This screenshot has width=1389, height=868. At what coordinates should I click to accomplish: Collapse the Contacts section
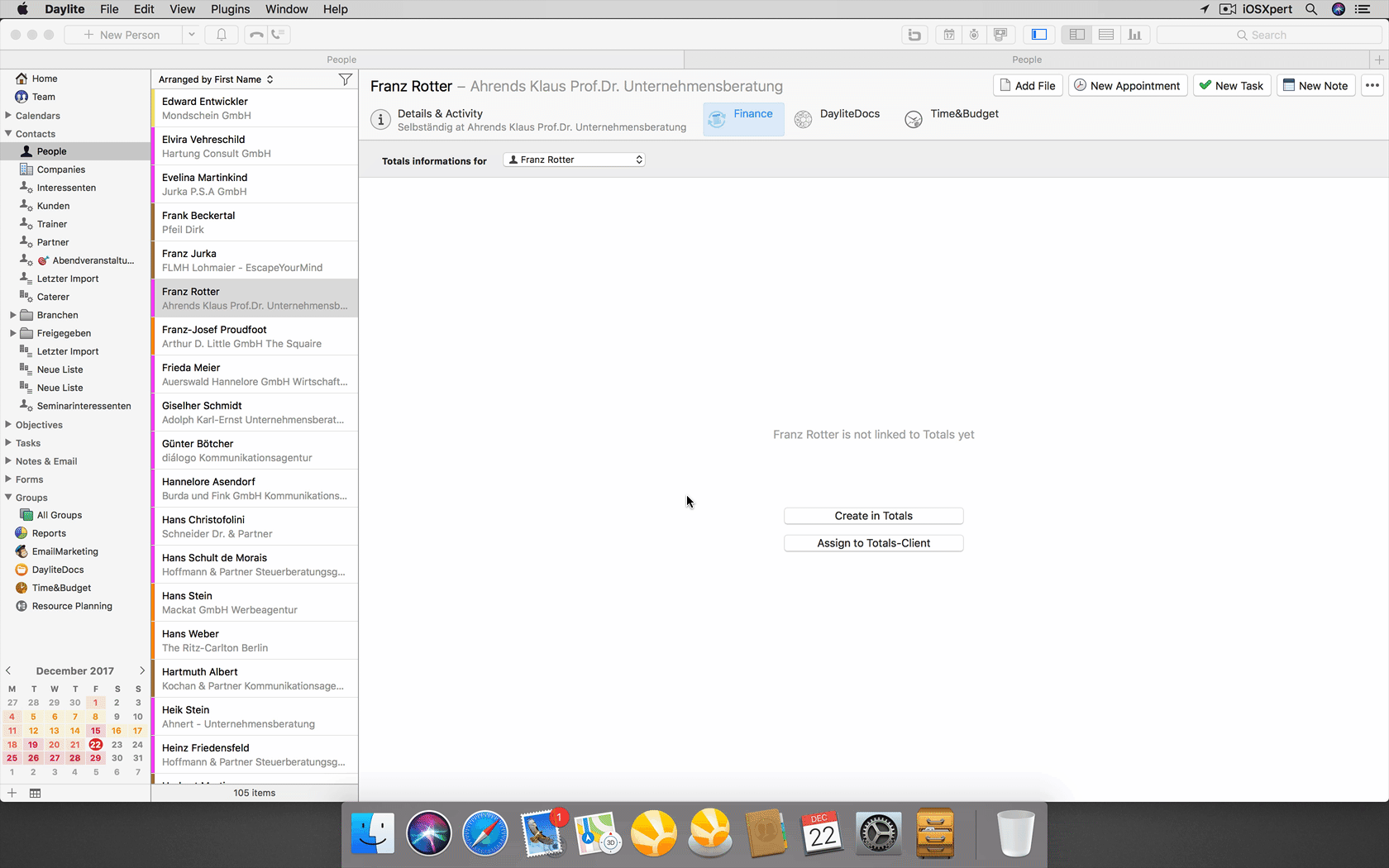8,133
